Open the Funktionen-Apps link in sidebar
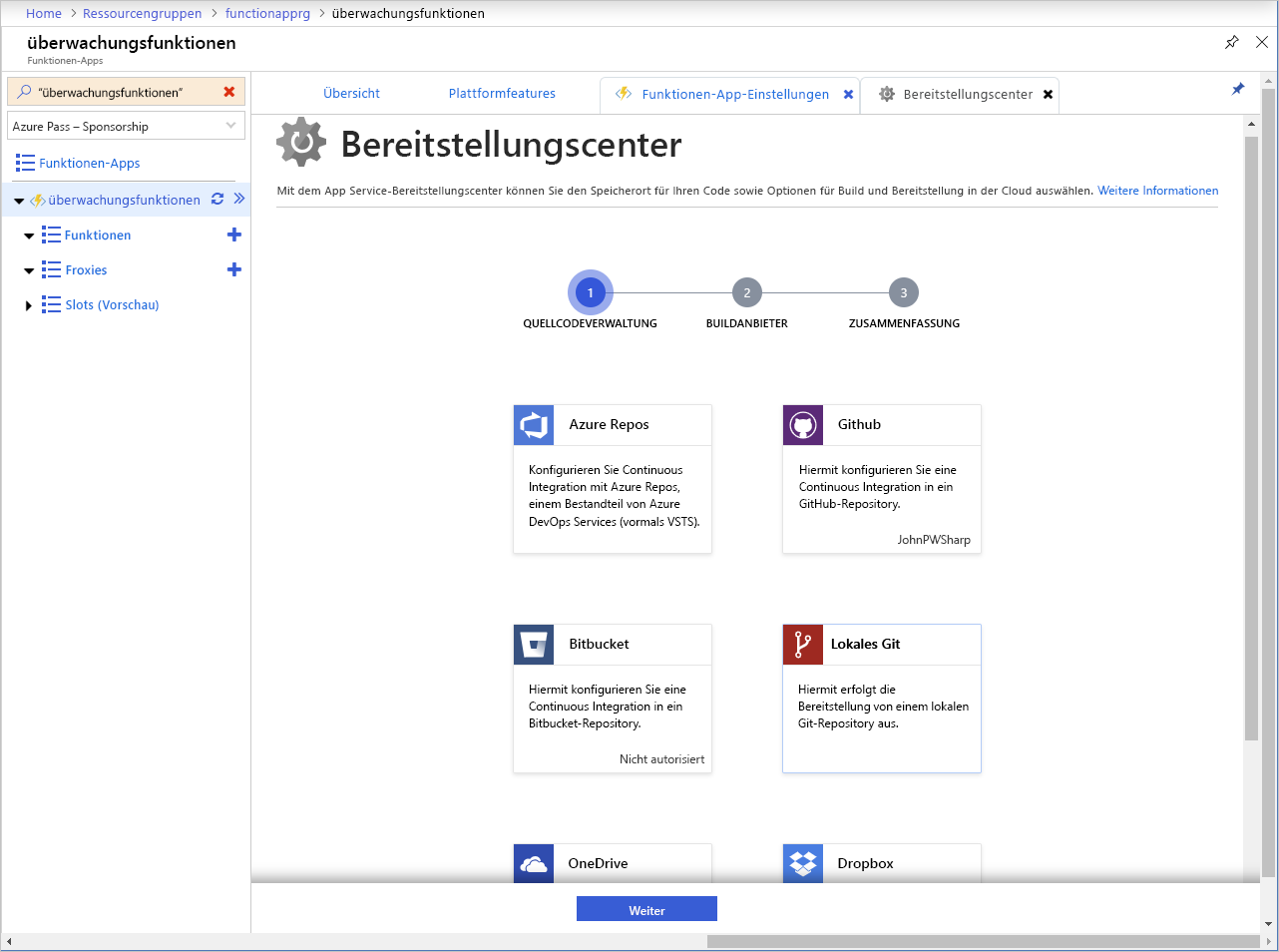This screenshot has width=1279, height=952. tap(90, 163)
